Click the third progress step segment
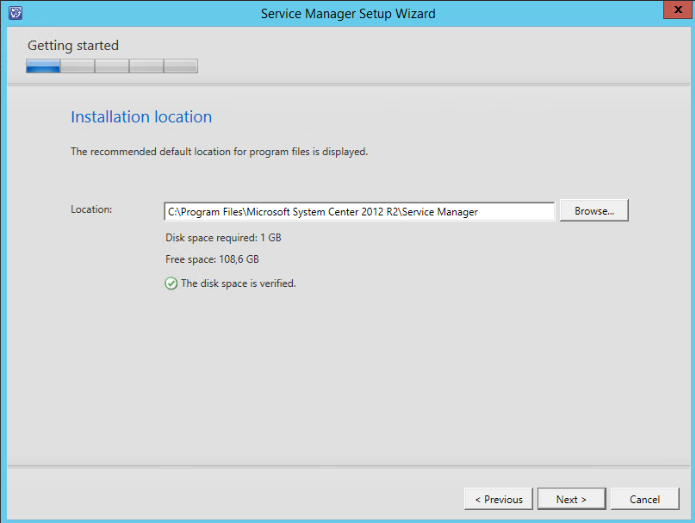This screenshot has height=523, width=695. [112, 66]
